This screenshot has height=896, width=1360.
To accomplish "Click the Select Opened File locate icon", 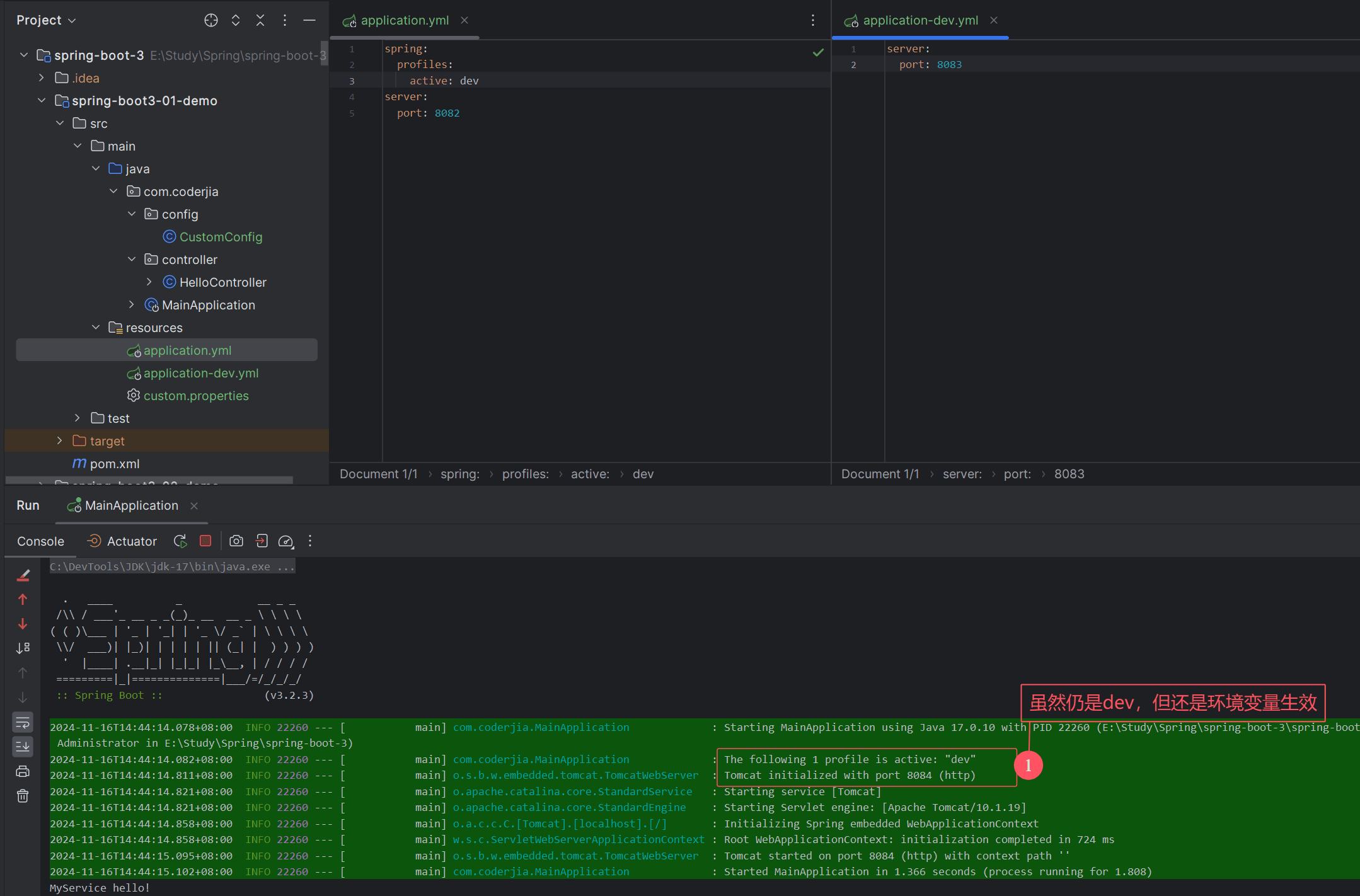I will click(x=211, y=20).
